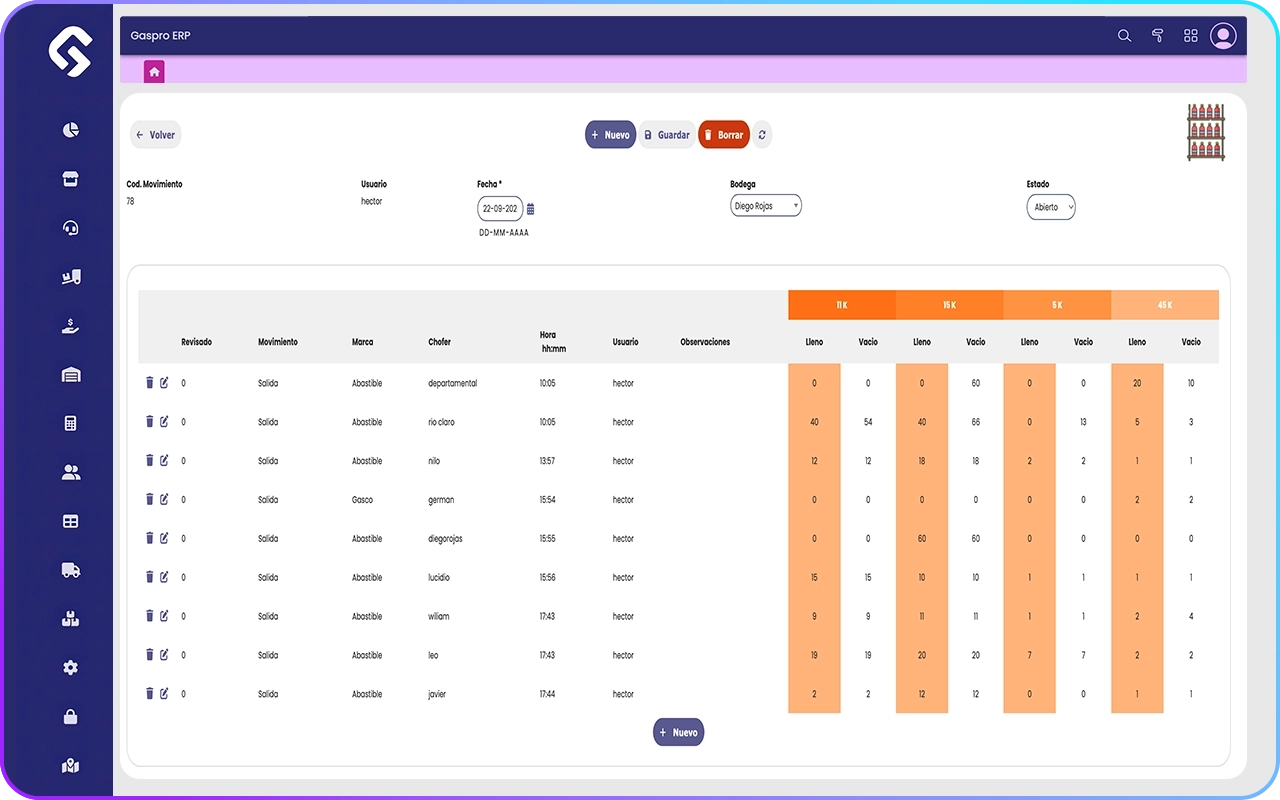
Task: Open the apps grid icon in header
Action: (1190, 36)
